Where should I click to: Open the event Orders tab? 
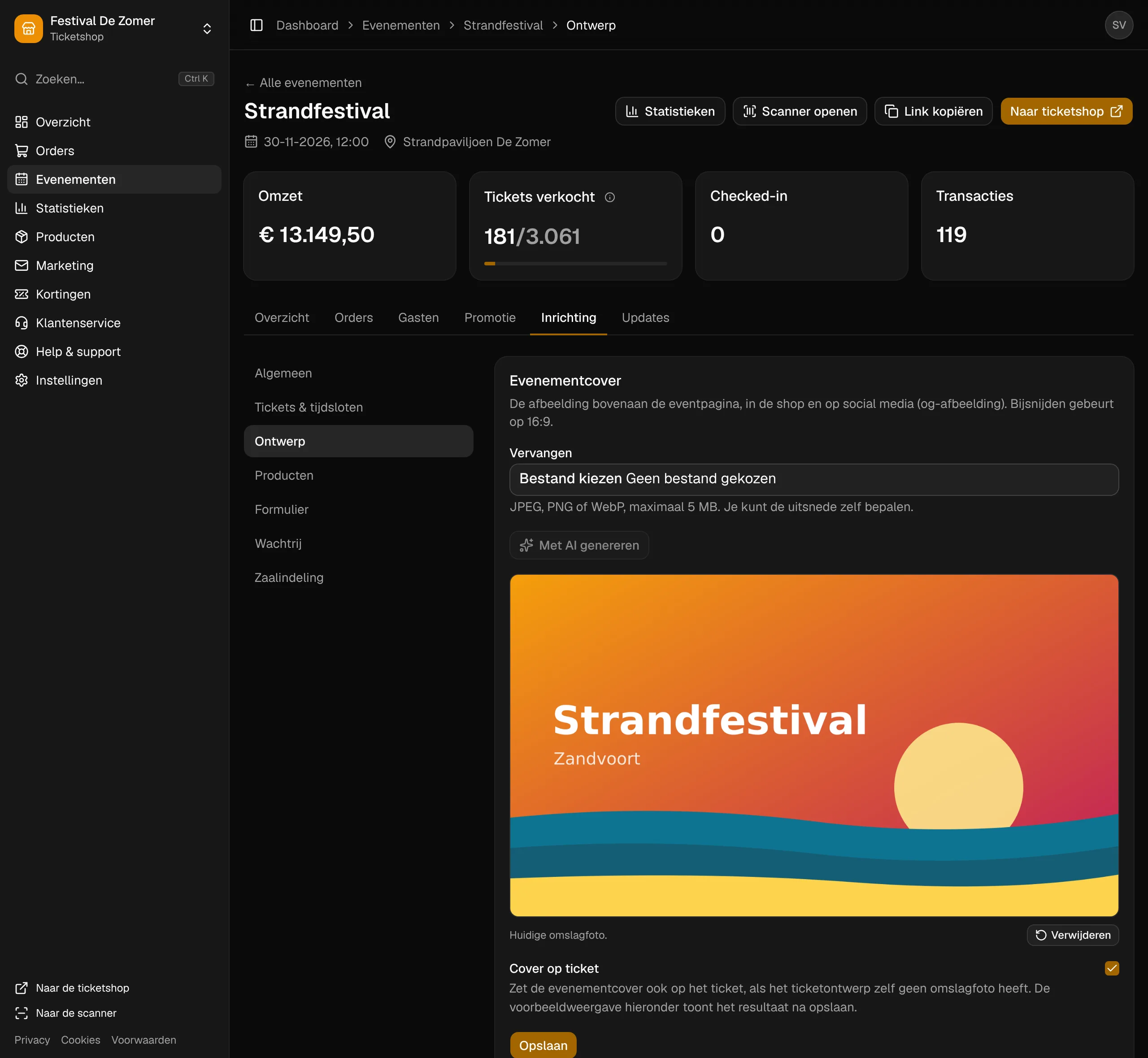coord(353,318)
